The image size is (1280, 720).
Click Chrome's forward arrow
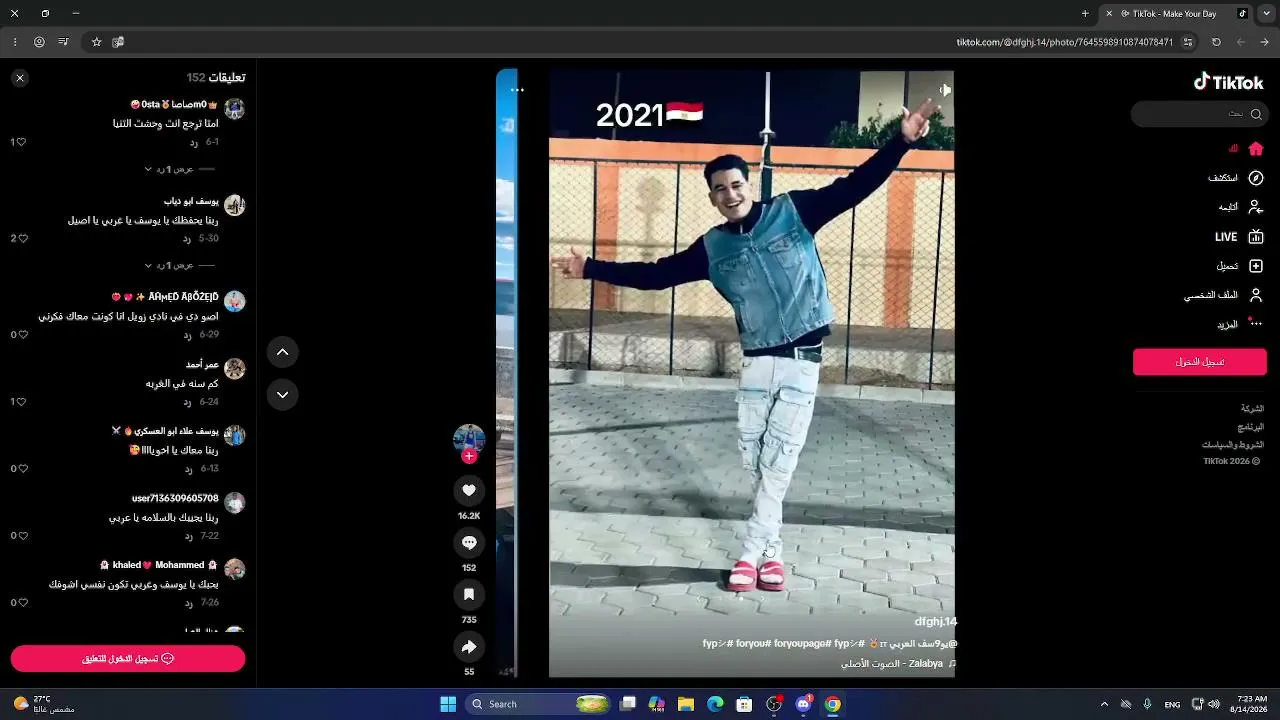(x=1241, y=42)
